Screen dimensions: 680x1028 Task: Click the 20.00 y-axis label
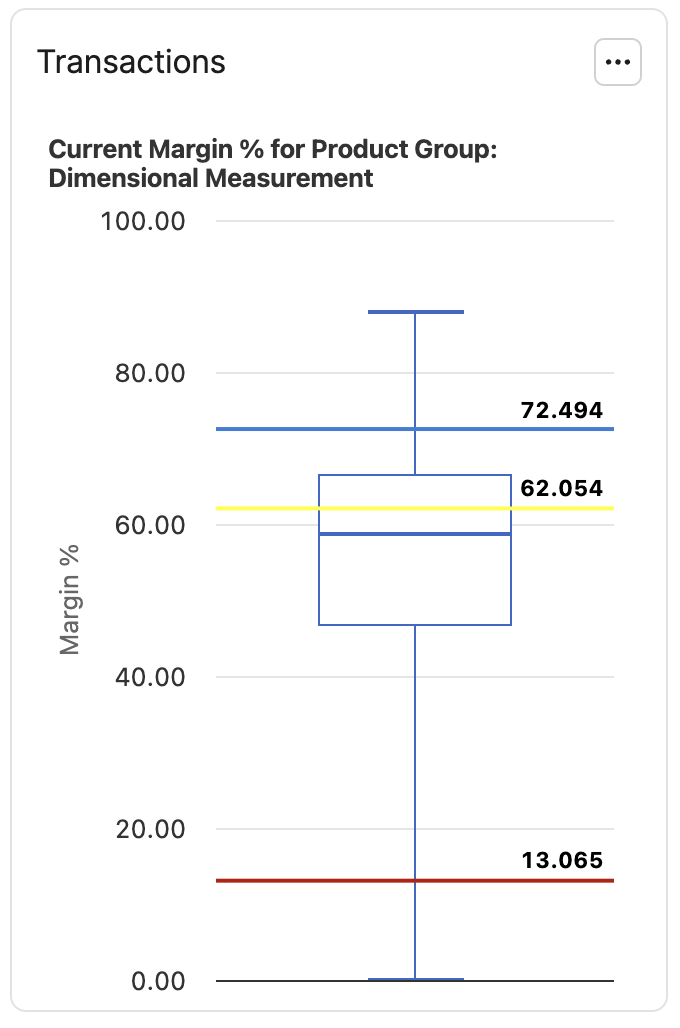148,829
